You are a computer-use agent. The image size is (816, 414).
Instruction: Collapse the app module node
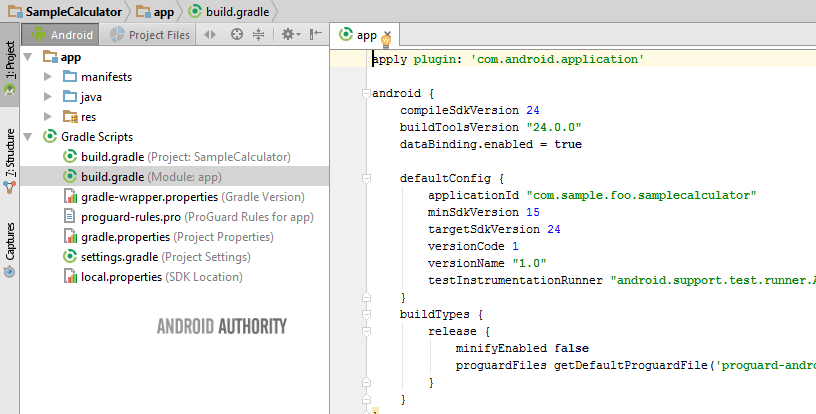pos(28,57)
